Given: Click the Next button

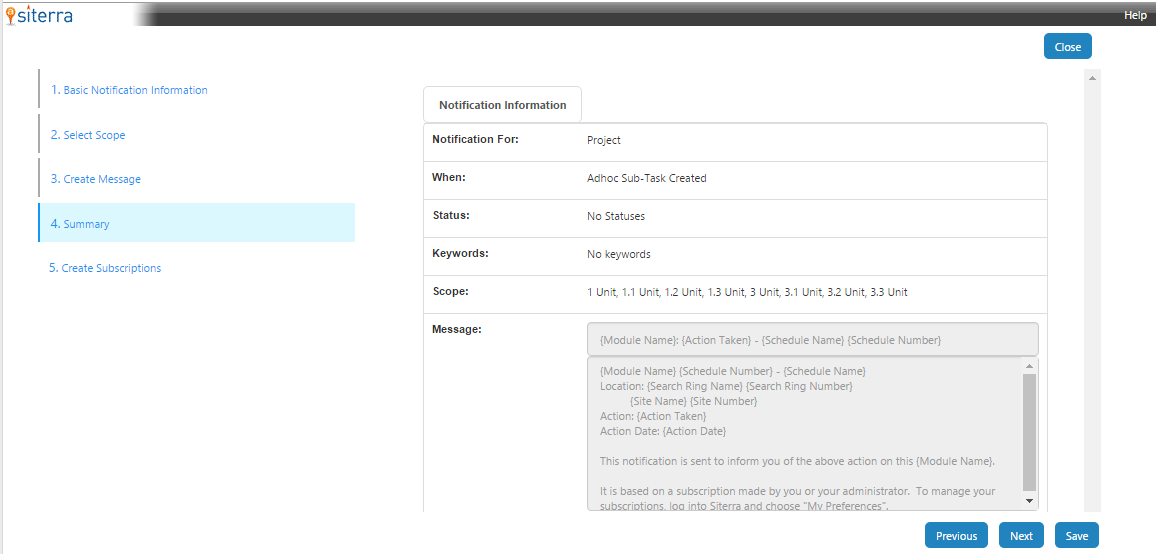Looking at the screenshot, I should 1021,536.
